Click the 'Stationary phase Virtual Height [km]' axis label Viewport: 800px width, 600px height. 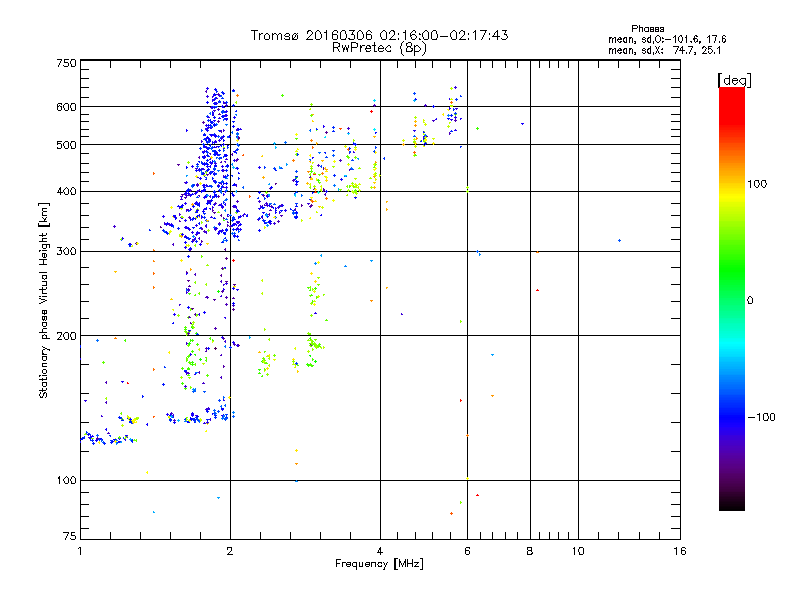(44, 300)
